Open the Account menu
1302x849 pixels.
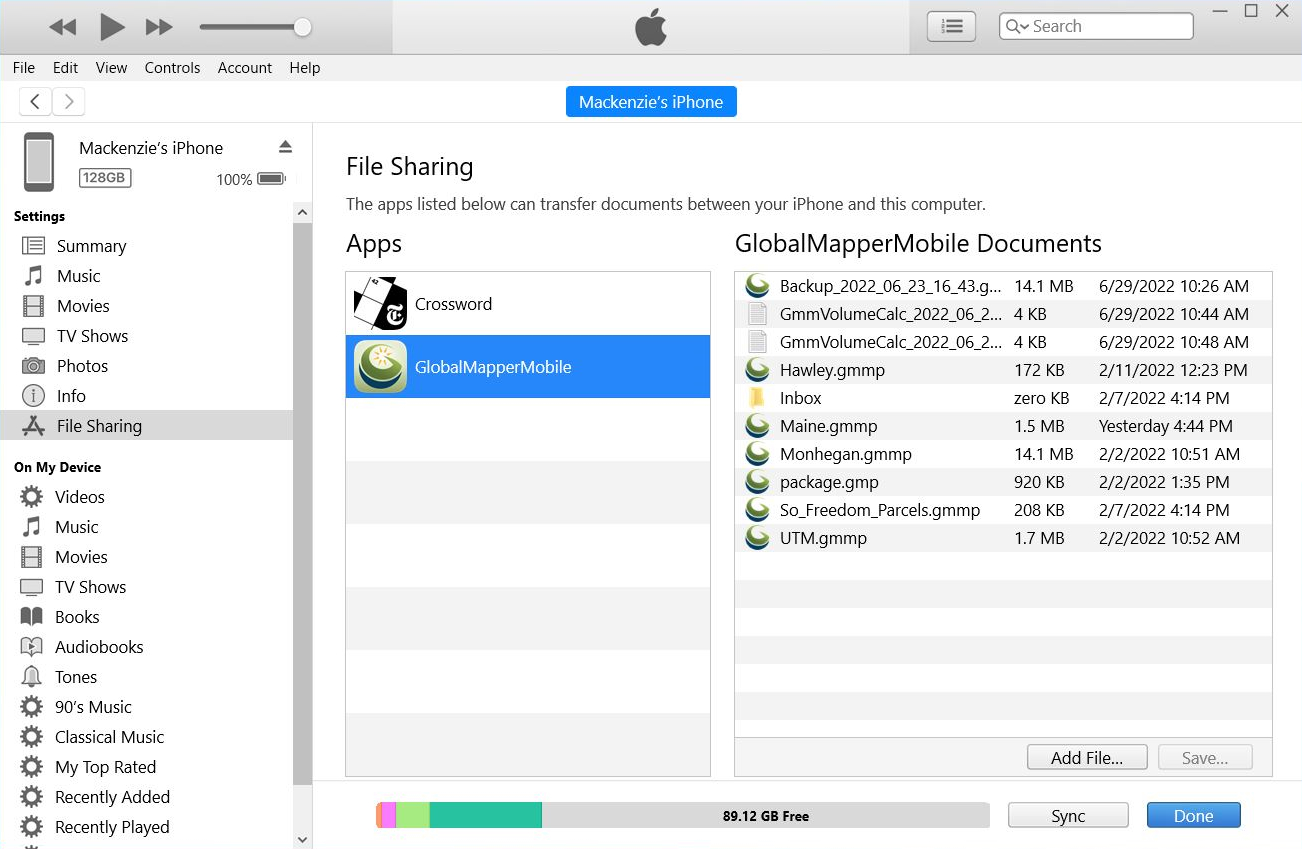245,68
